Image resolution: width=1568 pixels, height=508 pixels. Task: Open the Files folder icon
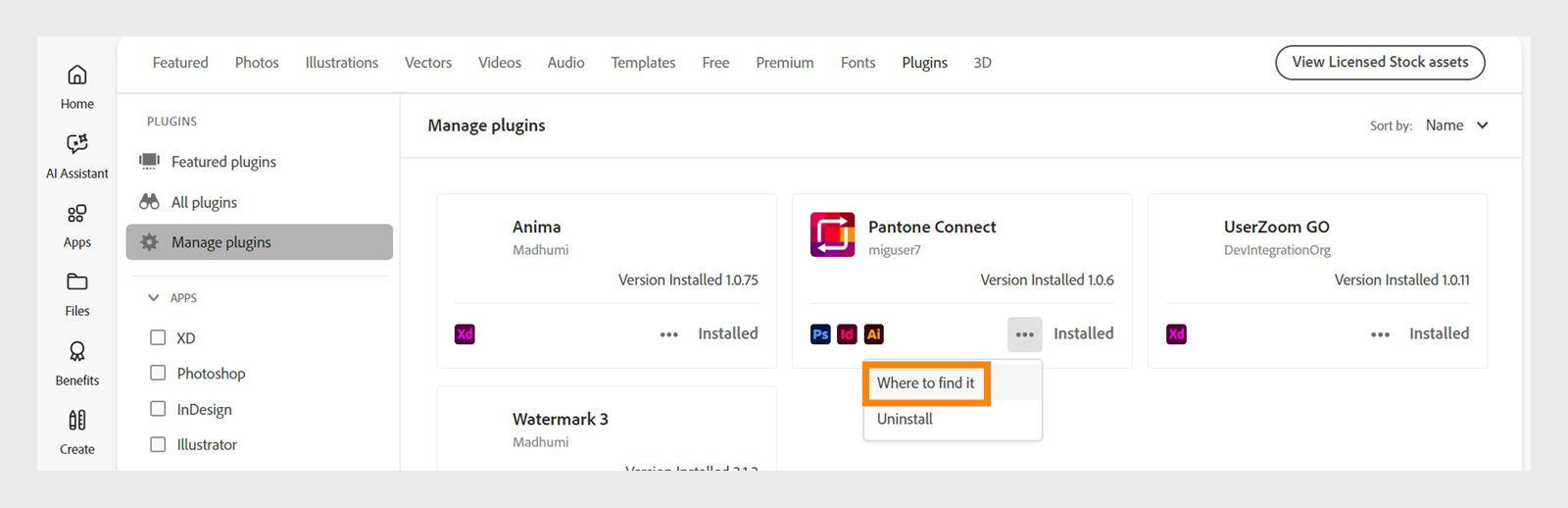(77, 281)
